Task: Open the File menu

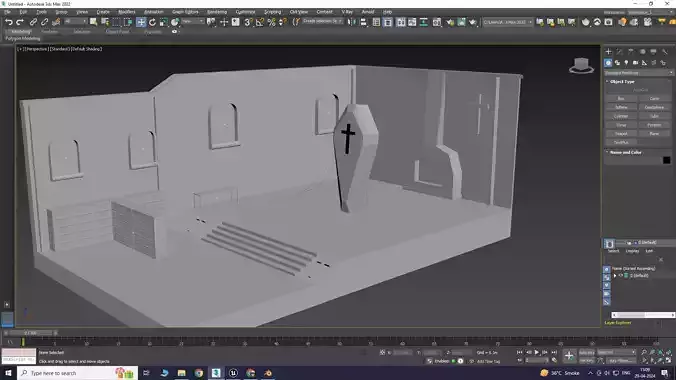Action: point(7,12)
